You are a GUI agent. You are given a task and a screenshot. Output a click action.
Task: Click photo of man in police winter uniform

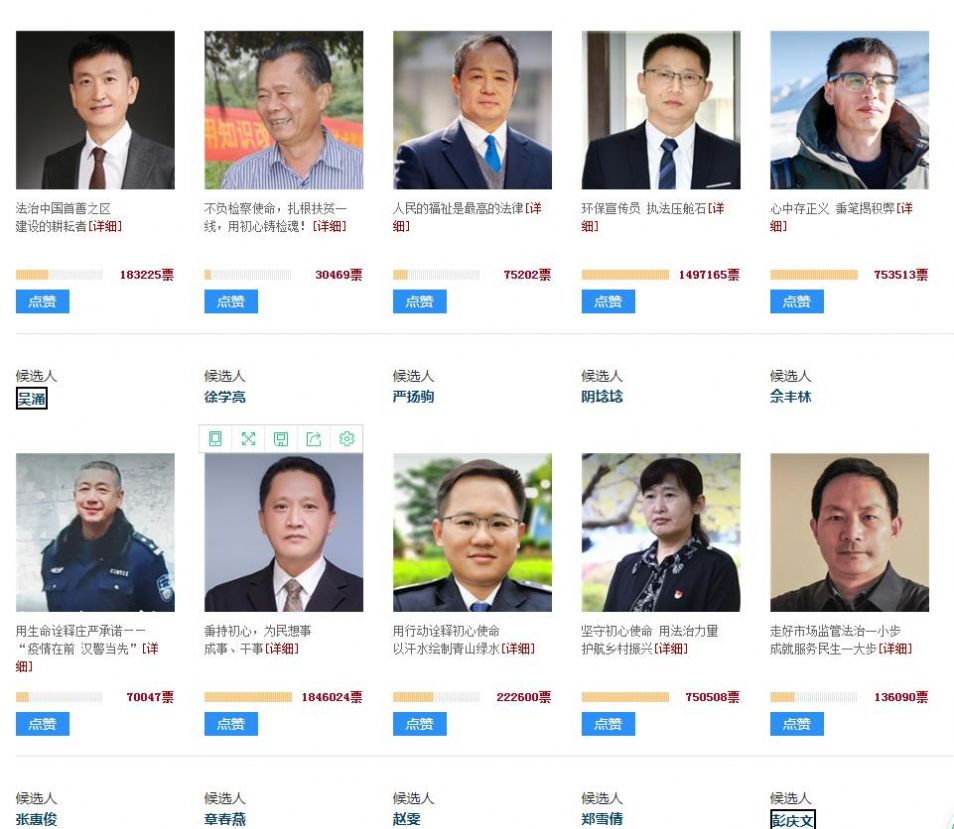point(95,532)
